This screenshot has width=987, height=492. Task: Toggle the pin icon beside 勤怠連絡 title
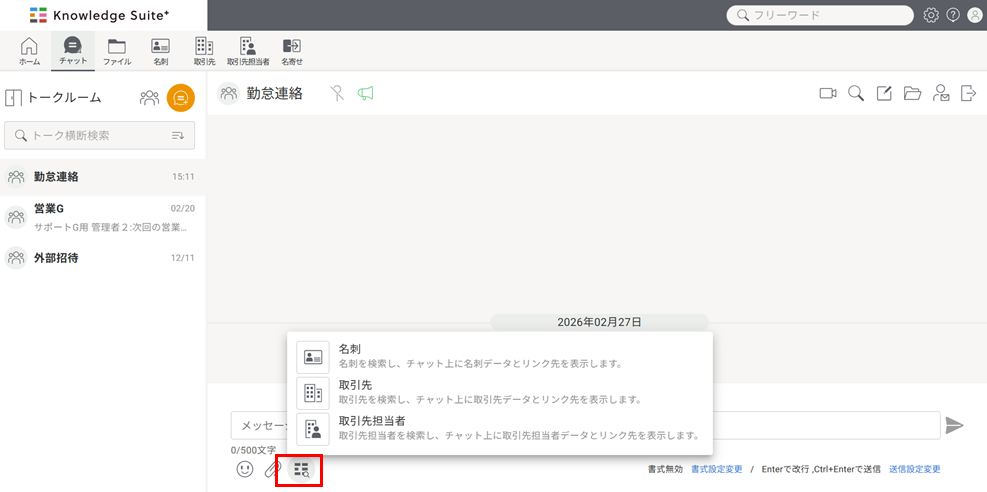point(338,94)
